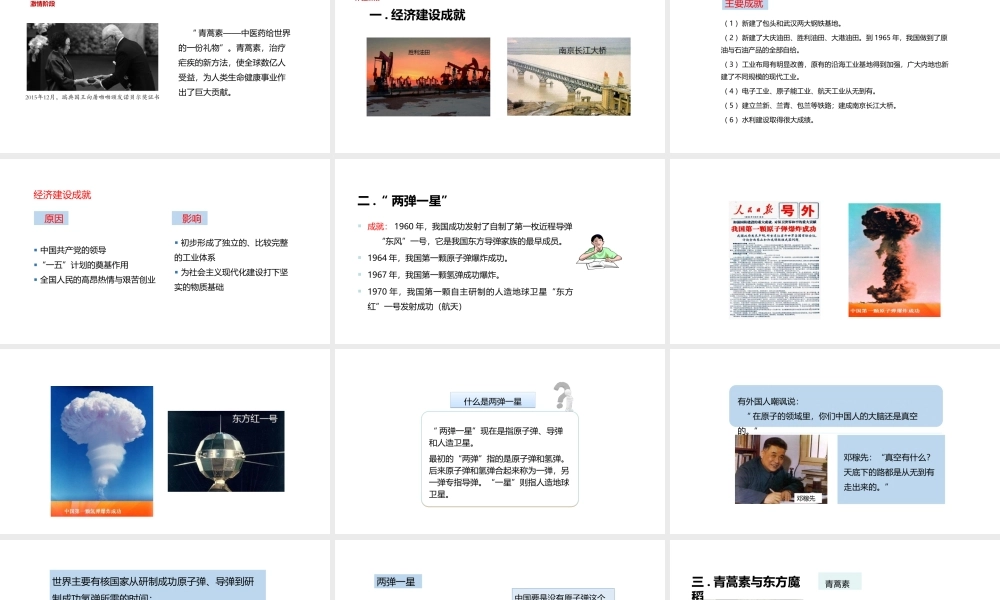Click the red 主要成就 label
The width and height of the screenshot is (1000, 600).
743,4
